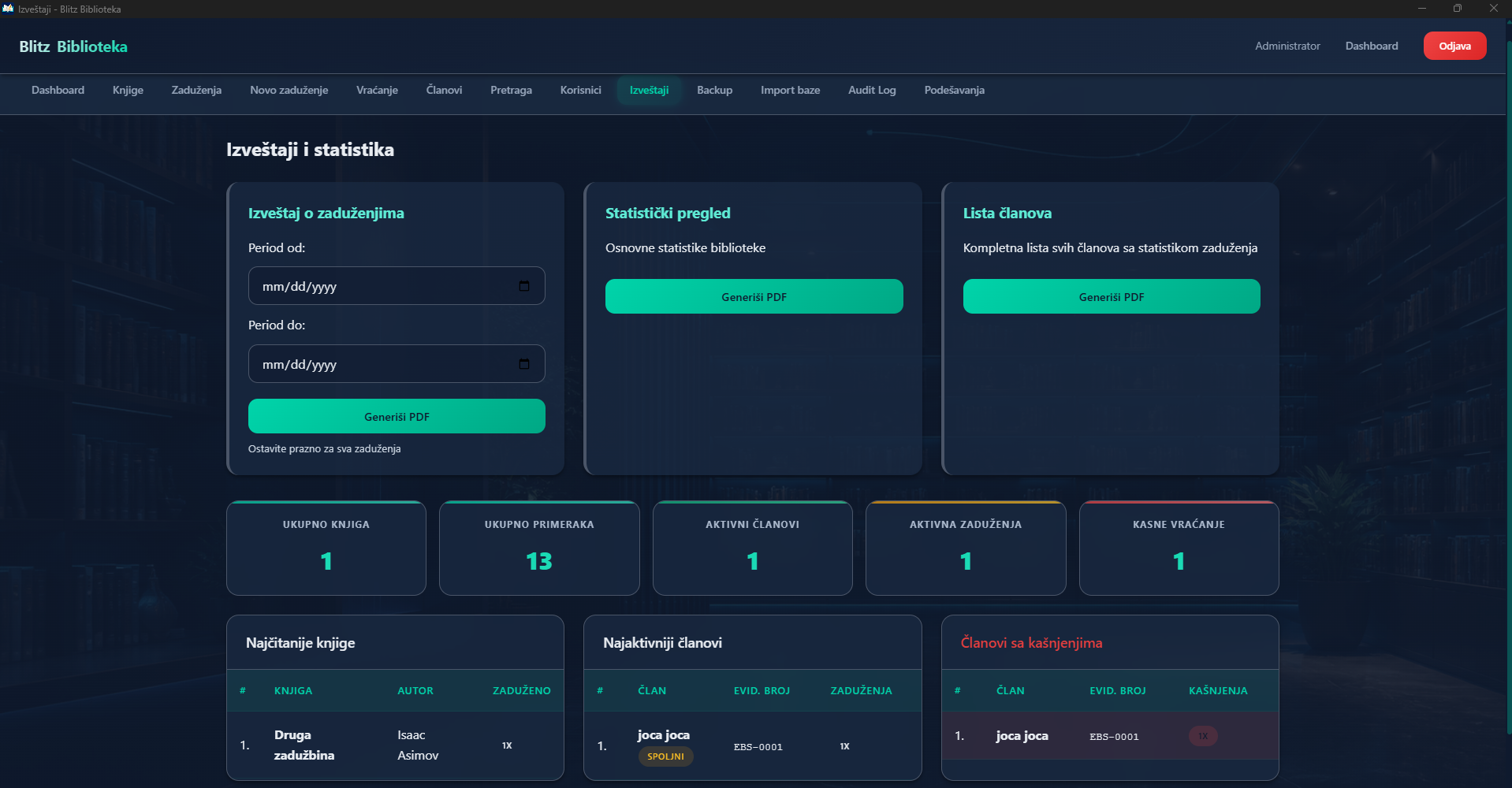Click the Dashboard link in the header
The image size is (1512, 788).
point(1372,46)
